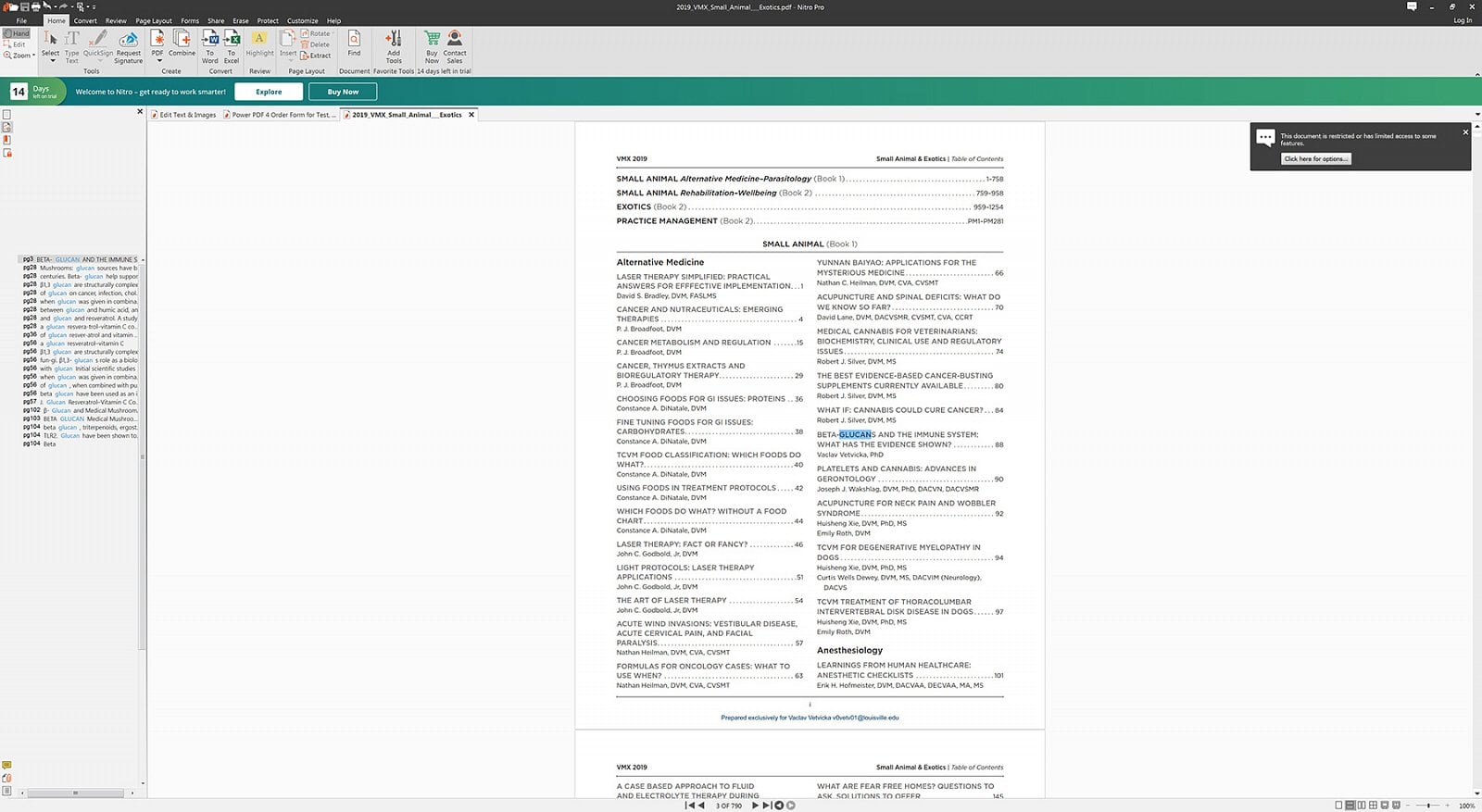Open the Zoom dropdown in ribbon
Image resolution: width=1482 pixels, height=812 pixels.
(x=19, y=56)
